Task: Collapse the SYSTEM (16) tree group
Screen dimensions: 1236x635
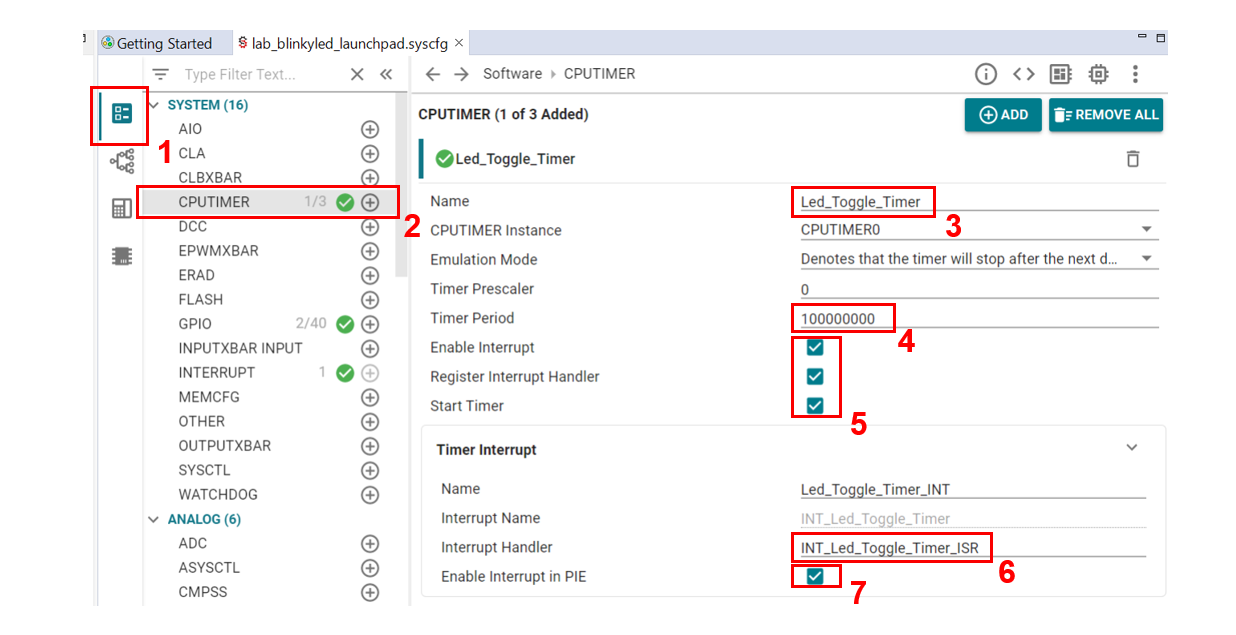Action: (x=154, y=105)
